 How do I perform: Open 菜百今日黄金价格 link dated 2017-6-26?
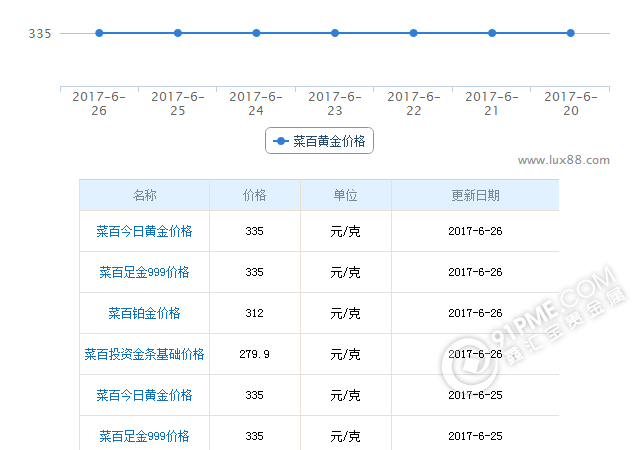pos(144,231)
